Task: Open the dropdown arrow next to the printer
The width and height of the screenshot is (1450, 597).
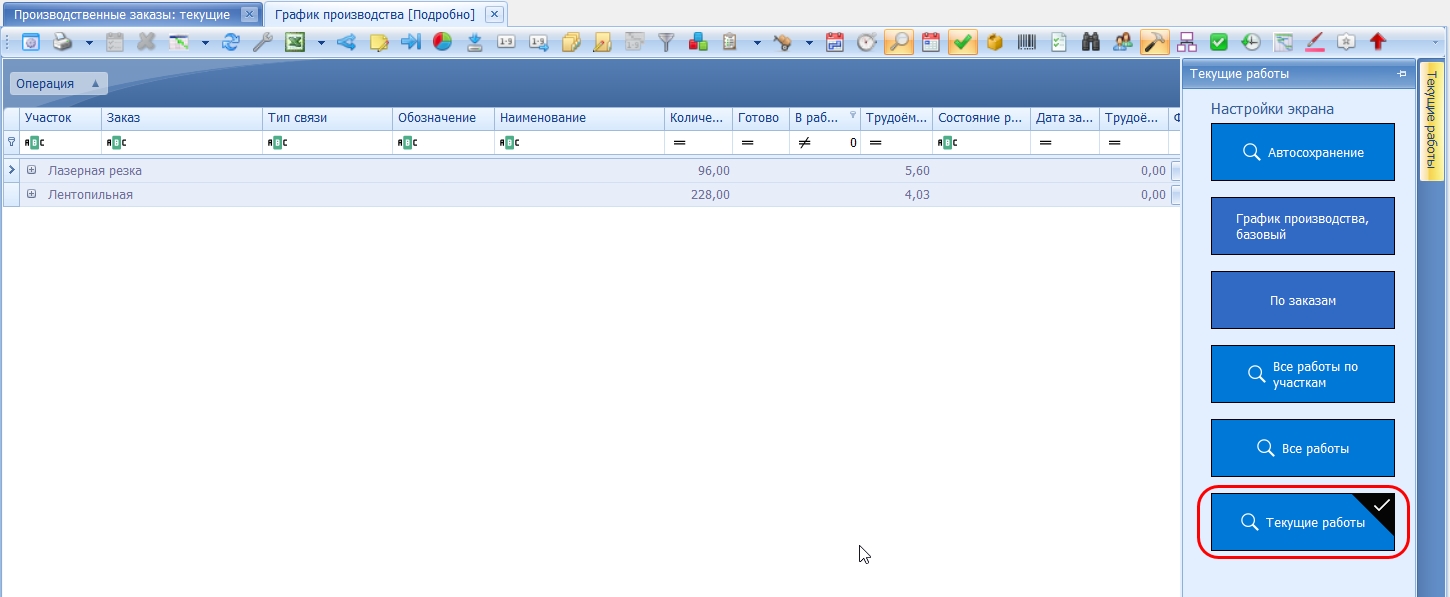Action: (x=89, y=43)
